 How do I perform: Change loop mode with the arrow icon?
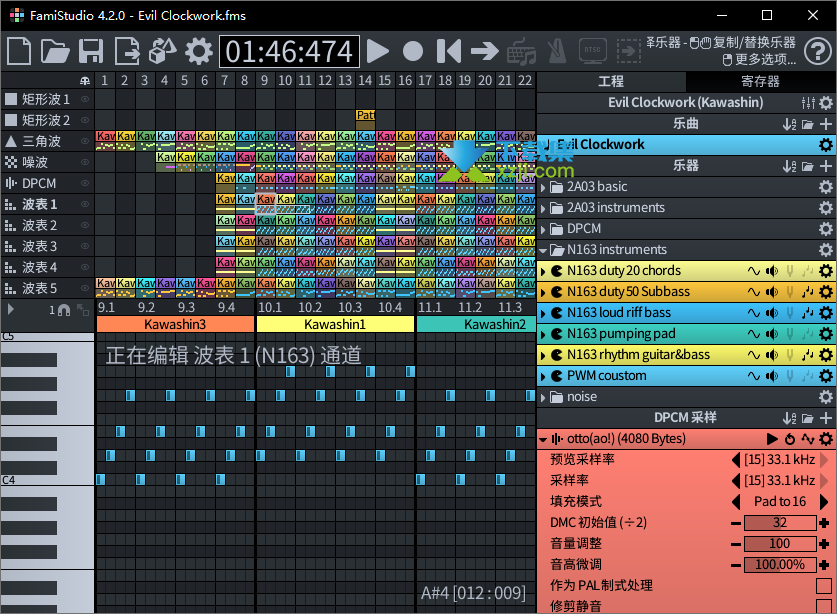[485, 51]
